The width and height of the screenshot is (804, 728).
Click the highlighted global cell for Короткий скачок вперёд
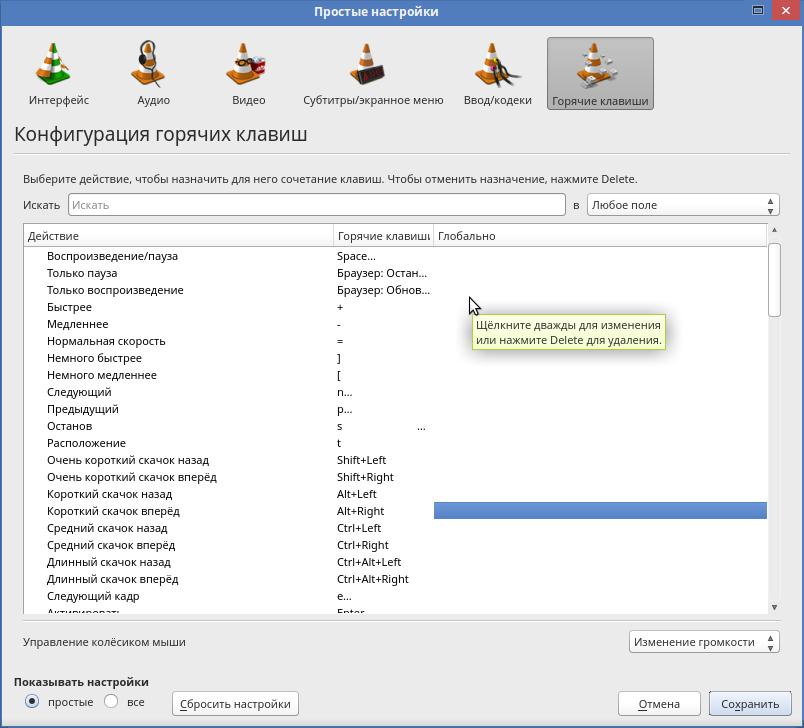[x=600, y=511]
